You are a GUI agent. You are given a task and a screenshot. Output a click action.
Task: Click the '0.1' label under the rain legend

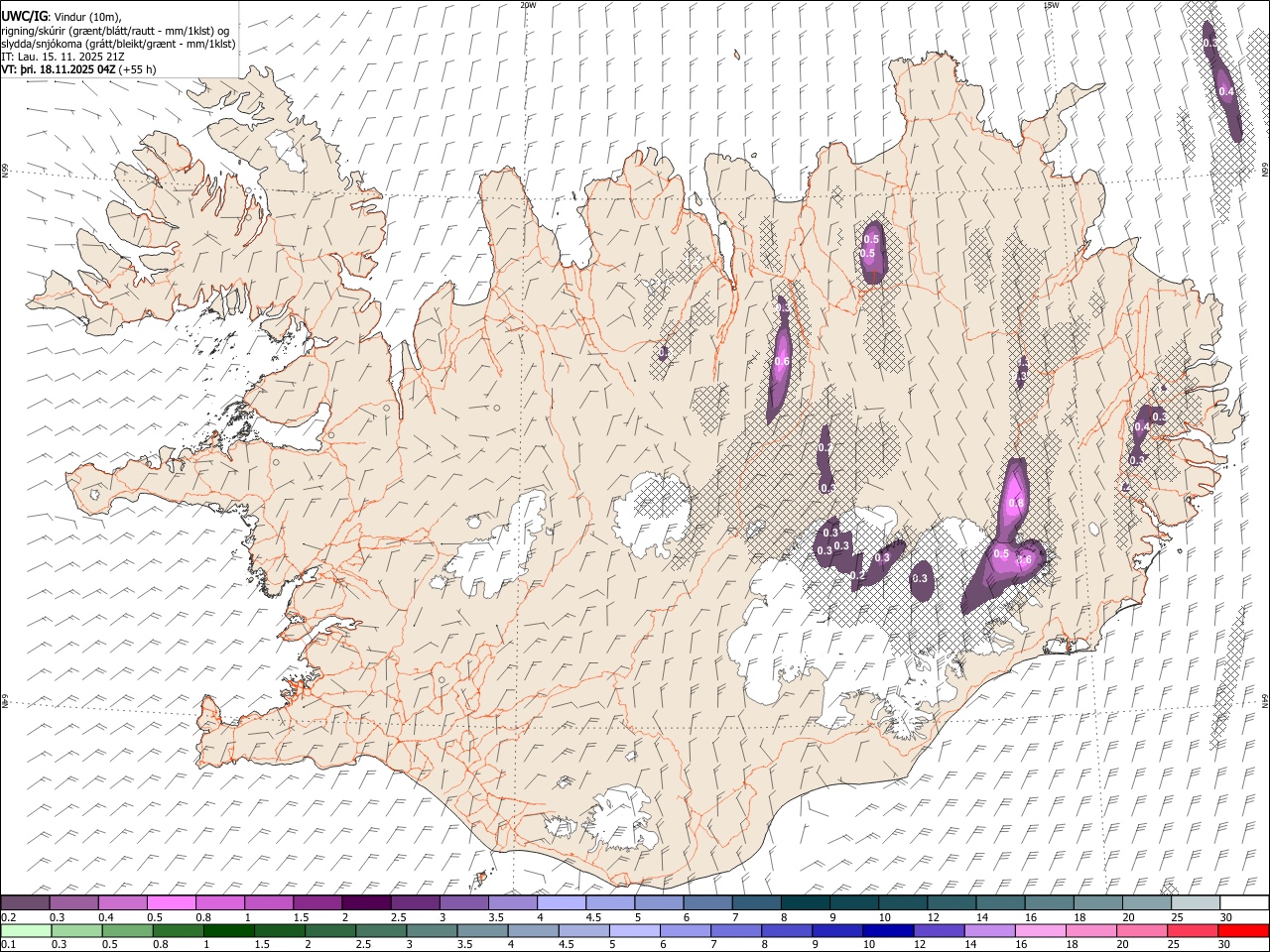tap(8, 945)
